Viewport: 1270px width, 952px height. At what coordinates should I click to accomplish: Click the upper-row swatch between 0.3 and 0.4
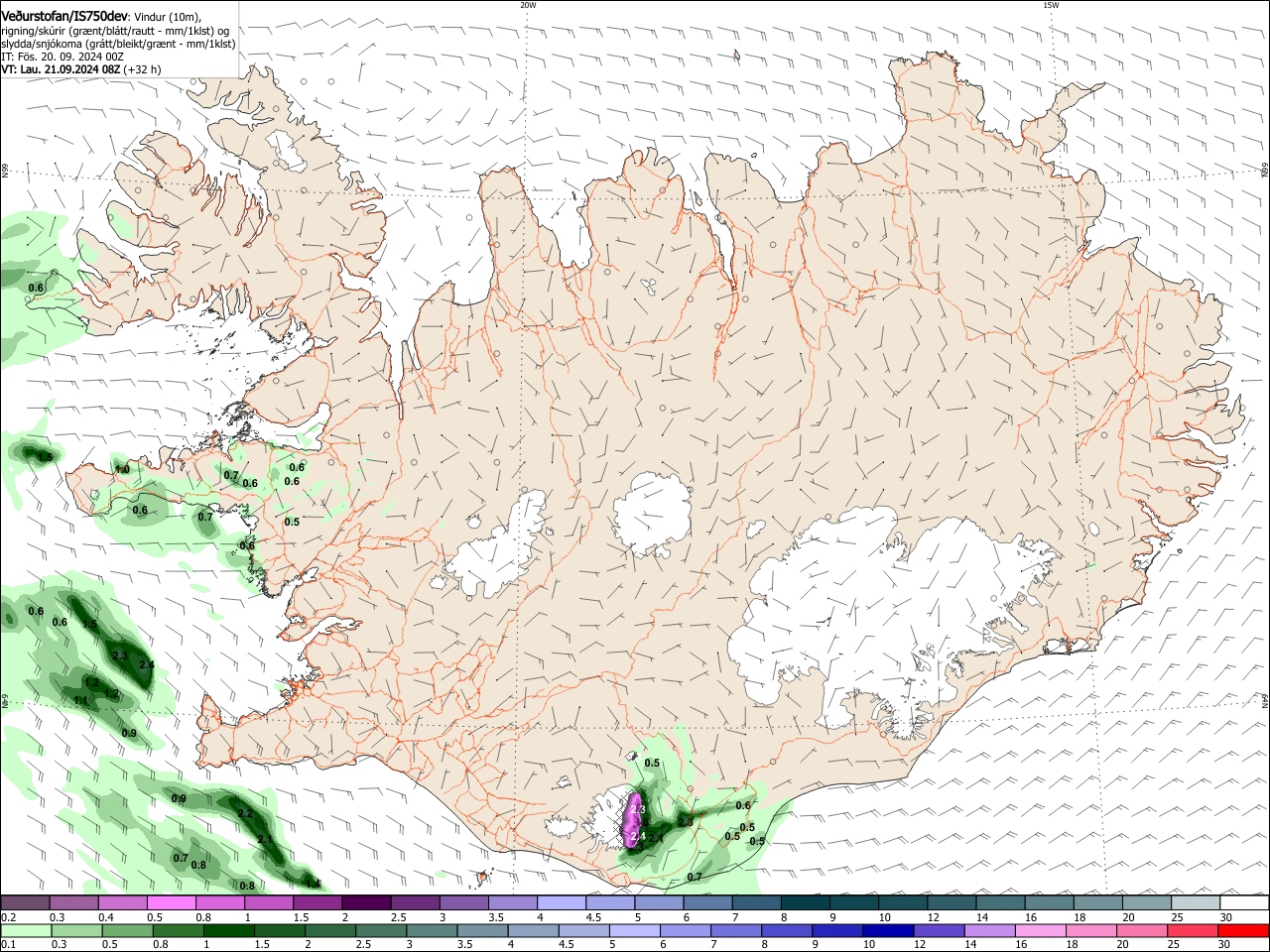(74, 903)
